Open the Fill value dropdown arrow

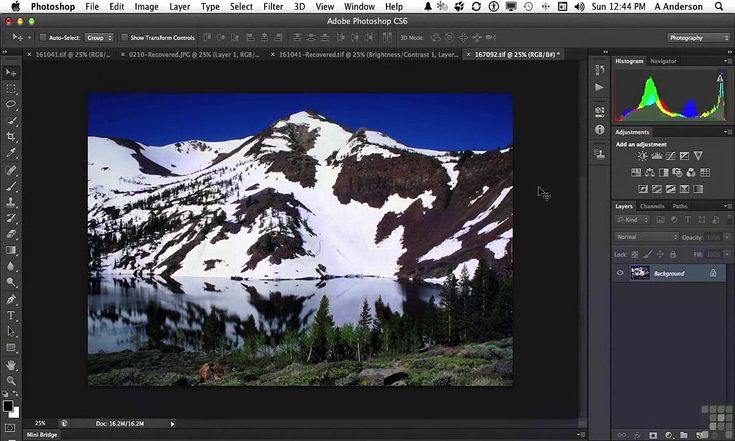click(x=727, y=254)
